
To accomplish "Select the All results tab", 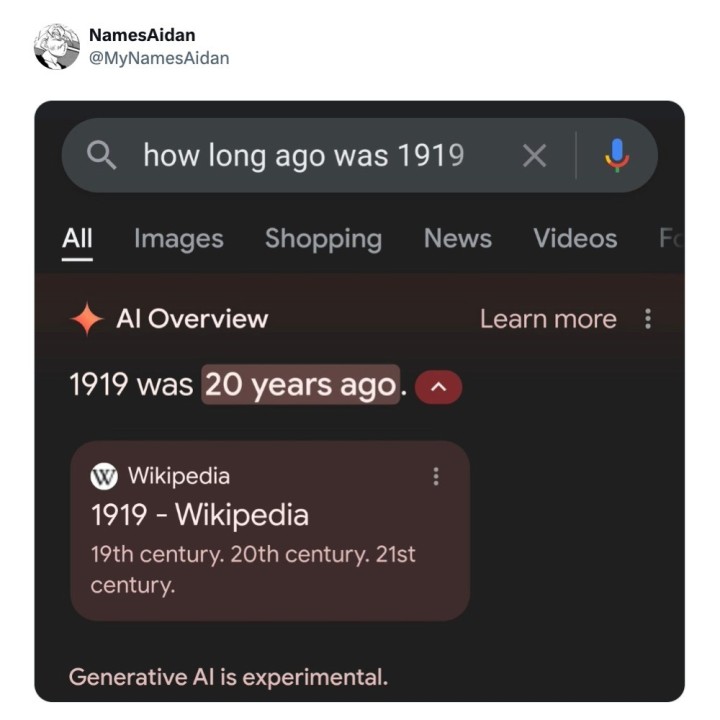I will 77,239.
